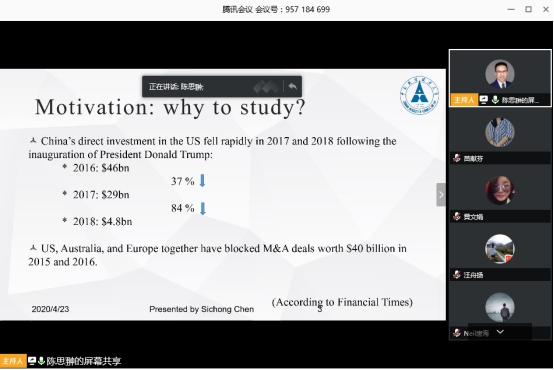The image size is (554, 370).
Task: Click the university logo on the slide
Action: [x=419, y=95]
